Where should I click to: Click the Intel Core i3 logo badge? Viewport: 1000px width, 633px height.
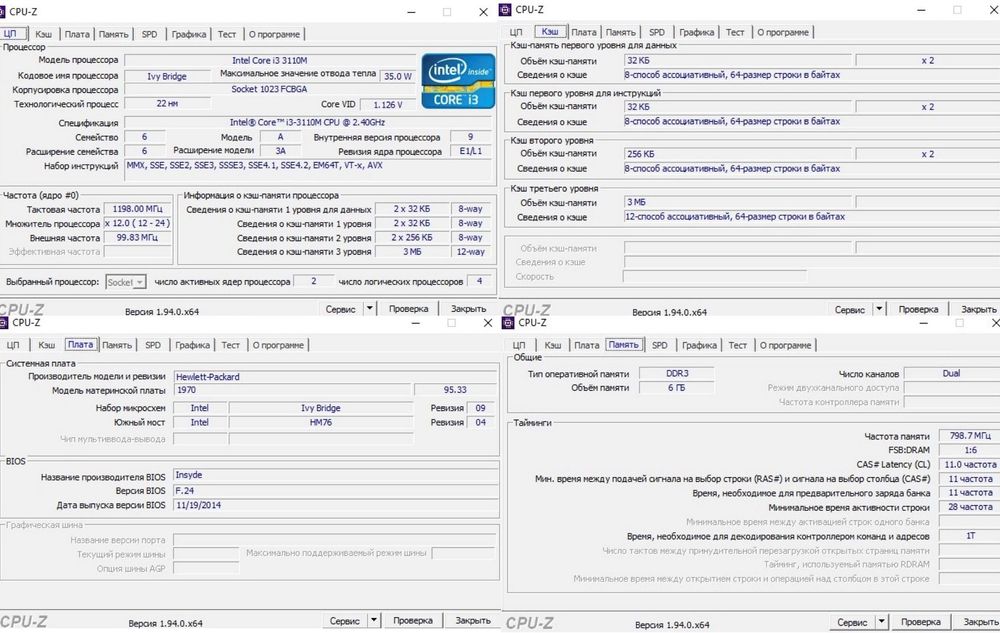pyautogui.click(x=458, y=81)
